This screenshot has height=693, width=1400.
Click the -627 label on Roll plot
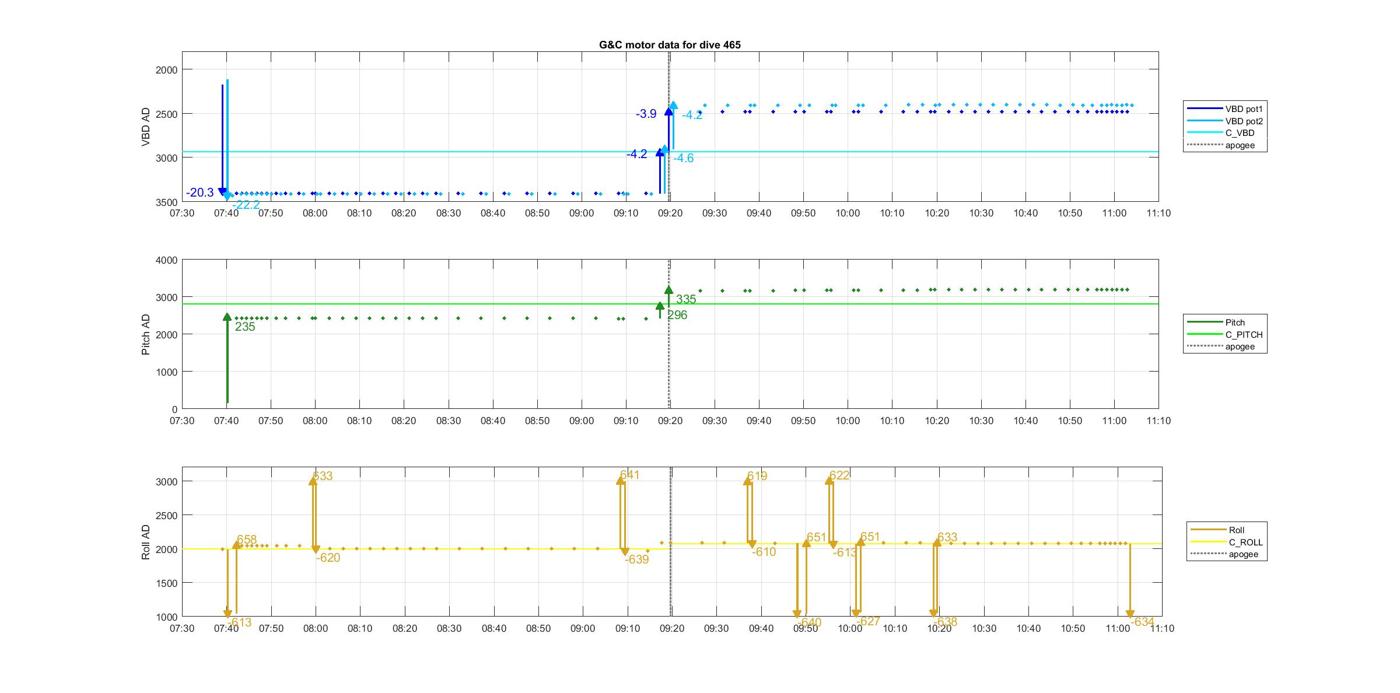coord(868,621)
